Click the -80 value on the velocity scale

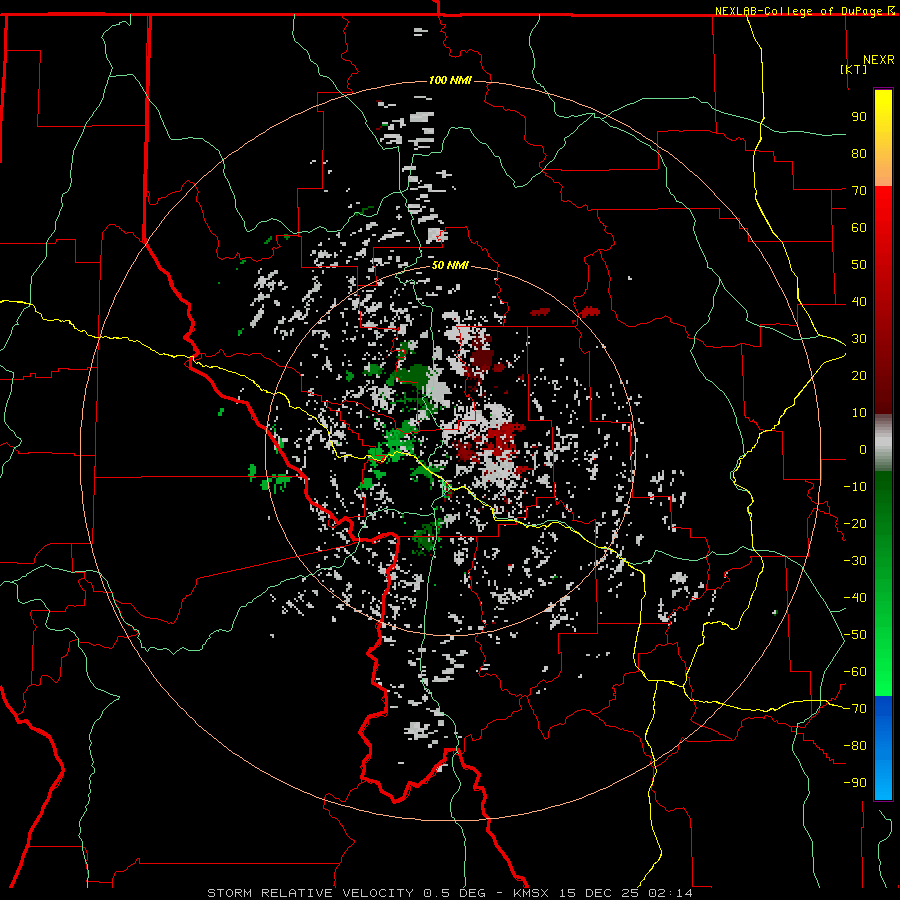coord(855,746)
